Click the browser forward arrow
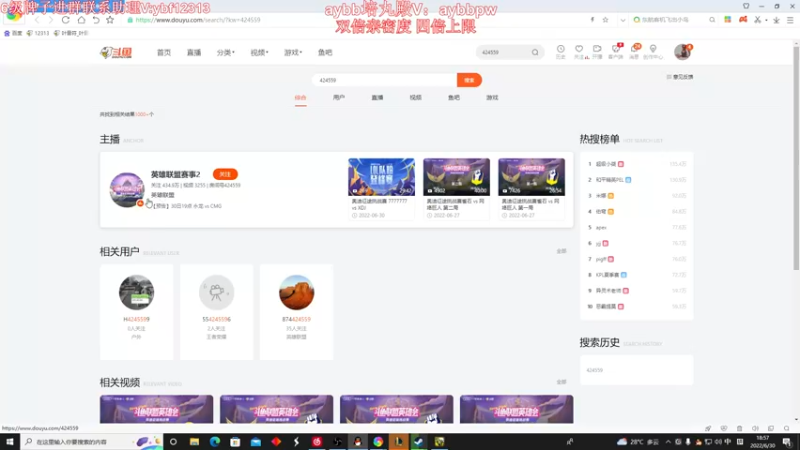The image size is (800, 450). click(51, 20)
